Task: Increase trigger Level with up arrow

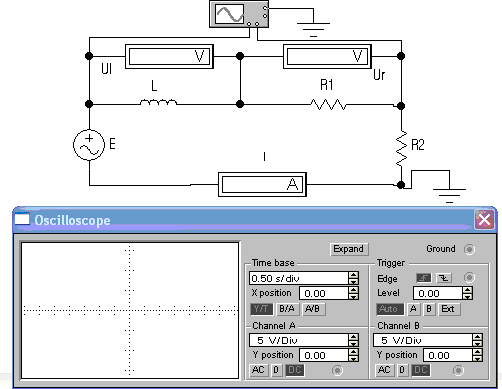Action: 468,290
